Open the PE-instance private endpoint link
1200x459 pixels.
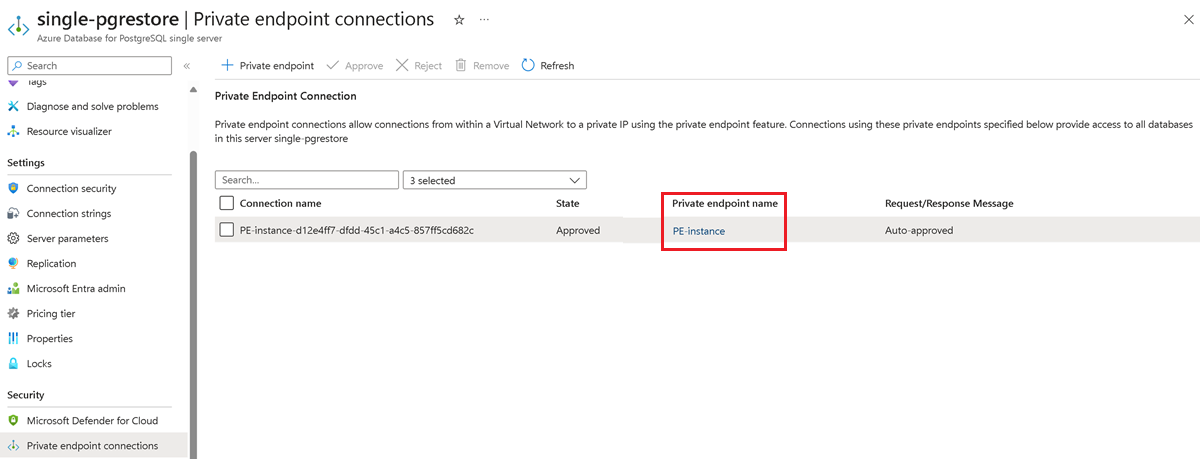click(x=698, y=231)
